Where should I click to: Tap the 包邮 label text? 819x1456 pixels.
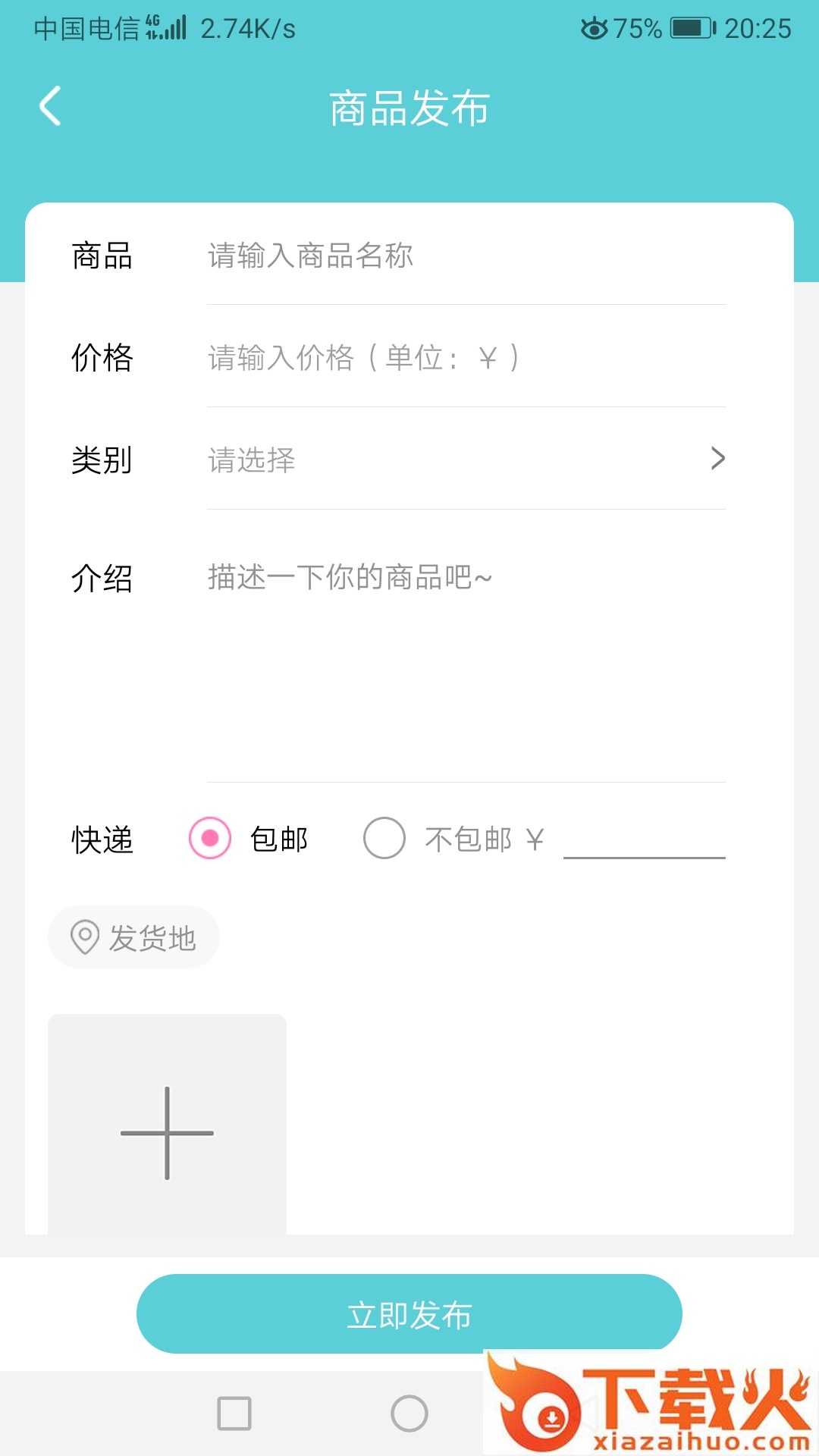(279, 839)
